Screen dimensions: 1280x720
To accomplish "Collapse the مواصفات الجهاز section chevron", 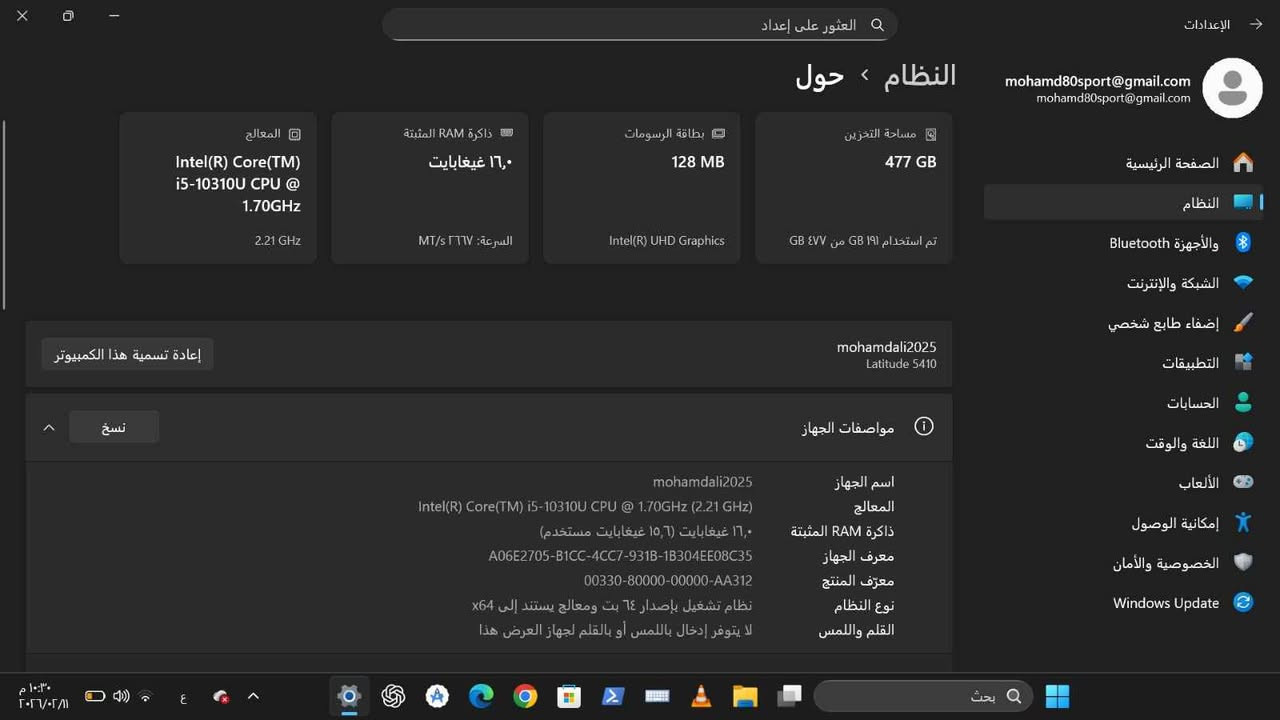I will coord(48,426).
